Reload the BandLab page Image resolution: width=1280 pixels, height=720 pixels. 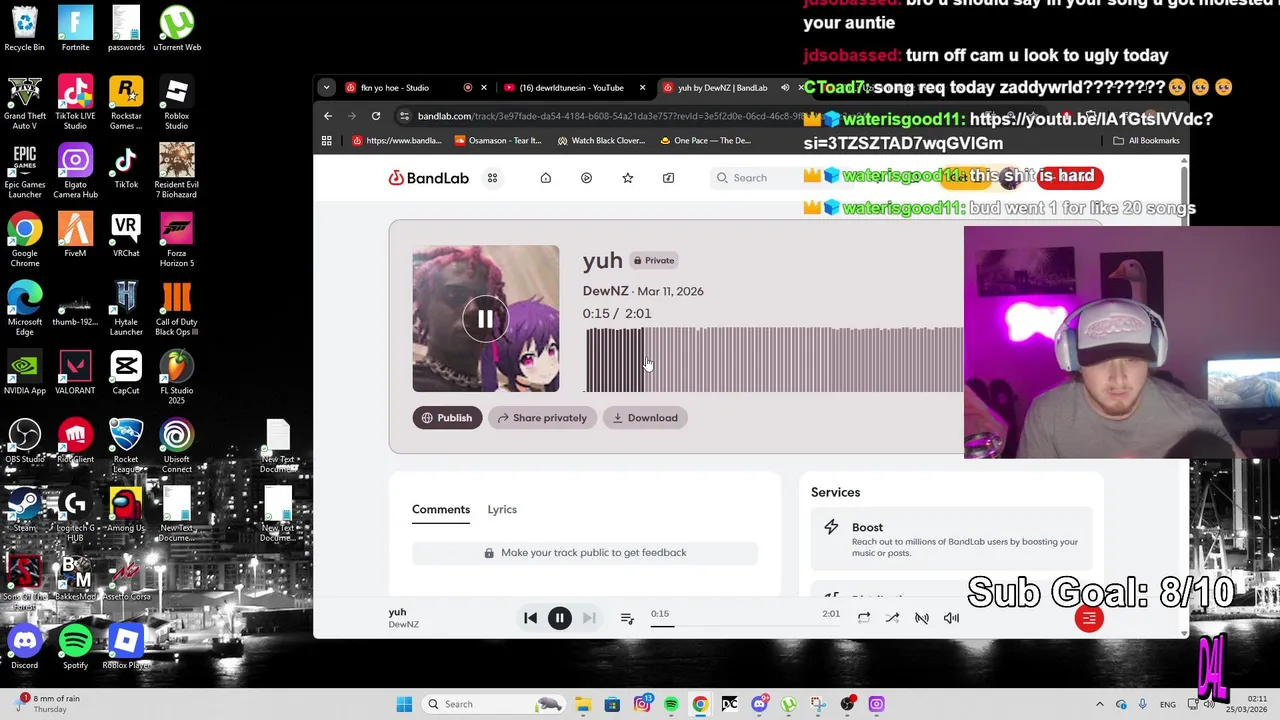tap(376, 116)
